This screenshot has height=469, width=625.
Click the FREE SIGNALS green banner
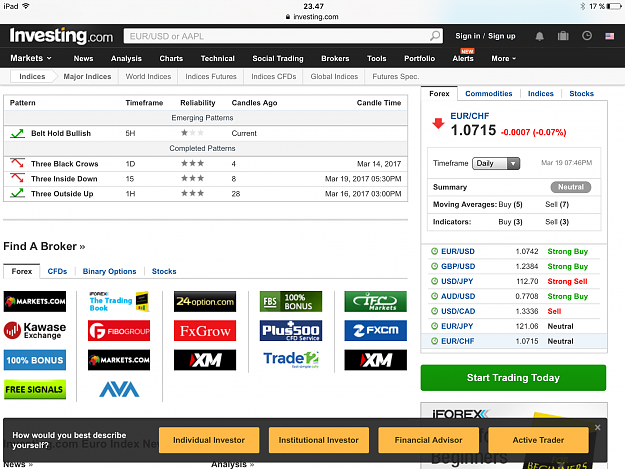pos(35,389)
